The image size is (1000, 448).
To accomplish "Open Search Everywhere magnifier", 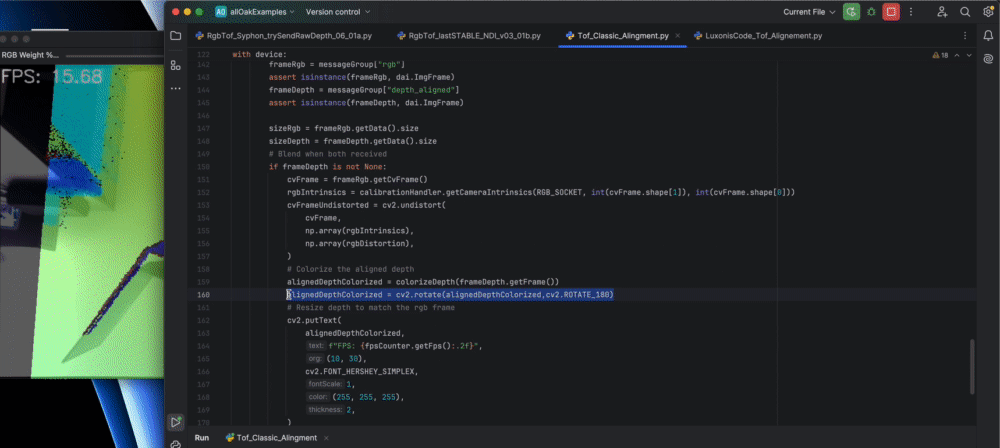I will [x=965, y=11].
